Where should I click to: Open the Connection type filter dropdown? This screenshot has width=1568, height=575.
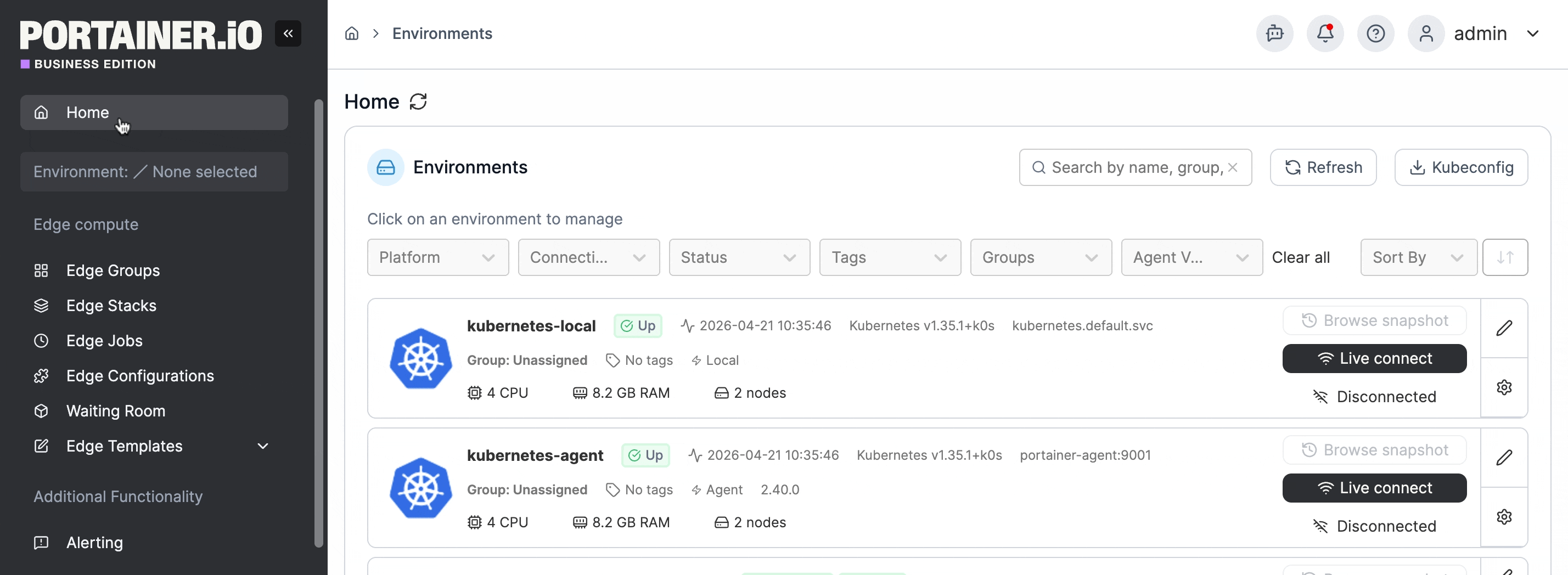pyautogui.click(x=588, y=257)
